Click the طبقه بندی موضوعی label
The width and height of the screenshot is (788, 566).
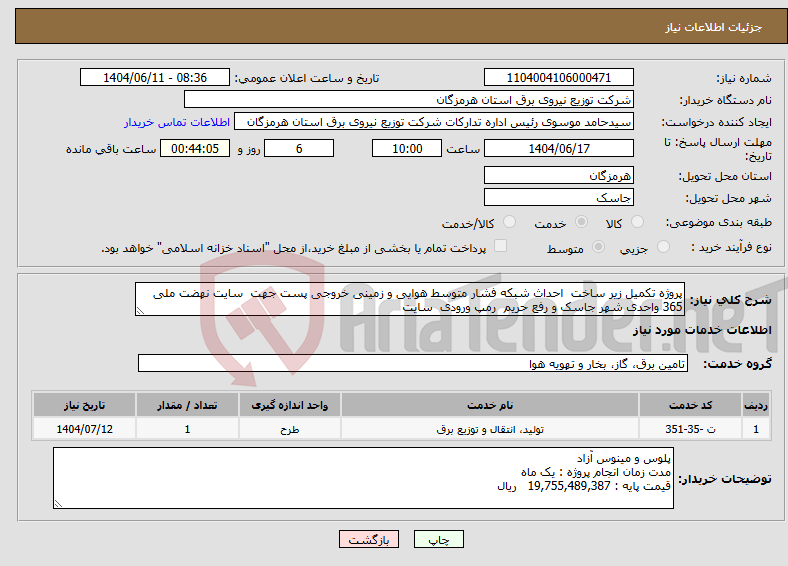[719, 222]
